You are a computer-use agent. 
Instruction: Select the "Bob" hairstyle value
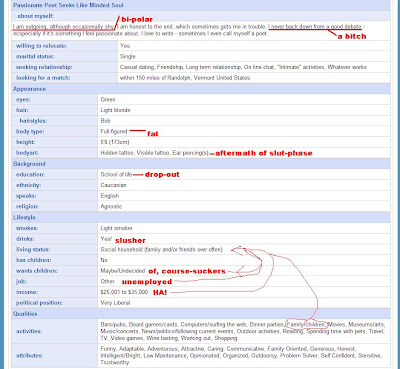[105, 121]
